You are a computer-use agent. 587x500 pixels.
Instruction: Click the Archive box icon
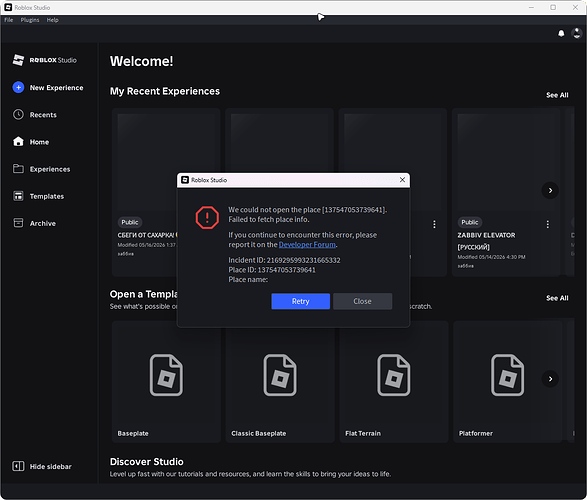coord(18,223)
